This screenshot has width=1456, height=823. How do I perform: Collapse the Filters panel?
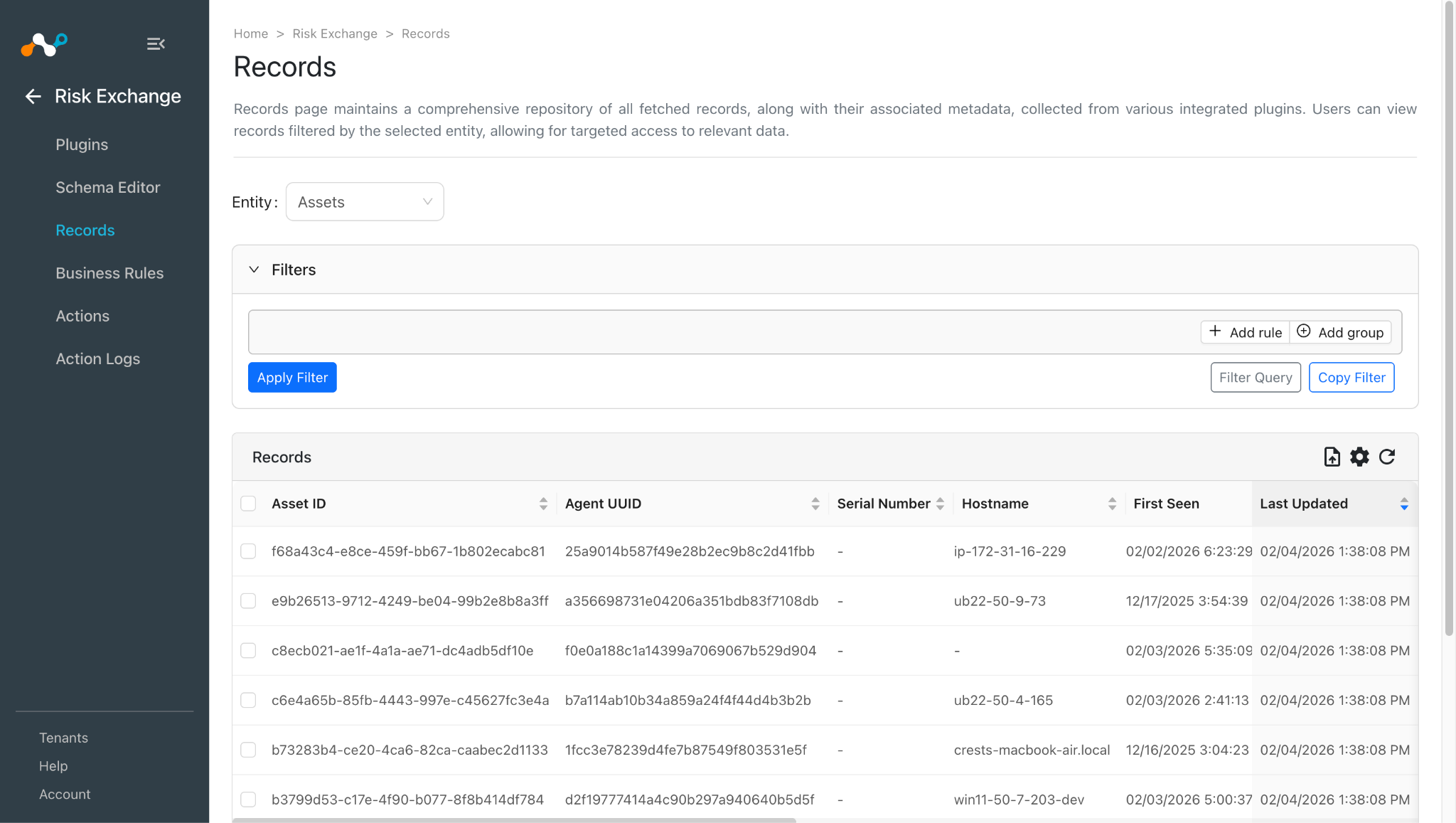pos(254,270)
